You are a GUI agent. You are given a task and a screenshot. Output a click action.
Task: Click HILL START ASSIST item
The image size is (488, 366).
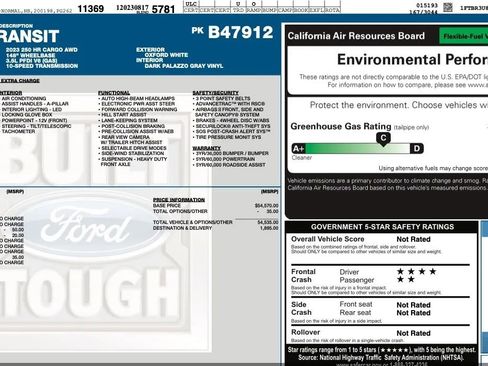pyautogui.click(x=124, y=115)
